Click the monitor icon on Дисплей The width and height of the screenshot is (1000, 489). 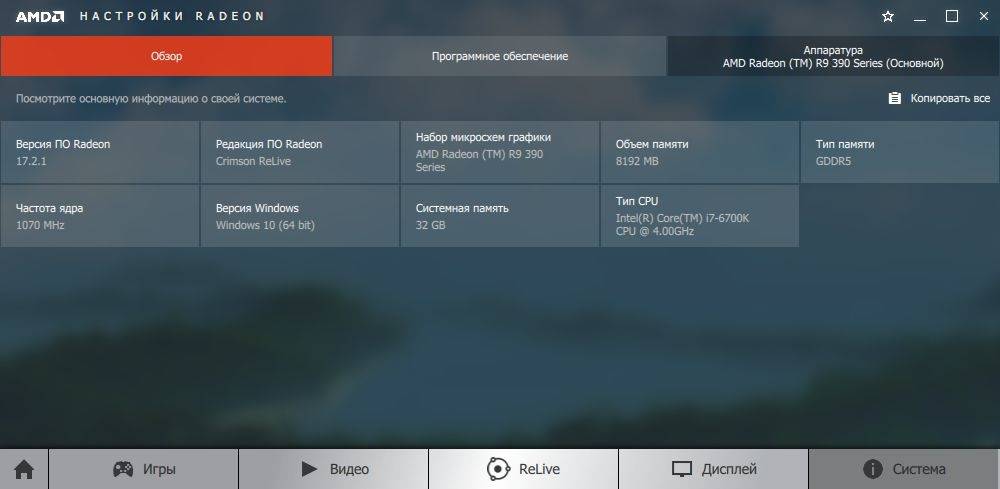click(x=682, y=470)
